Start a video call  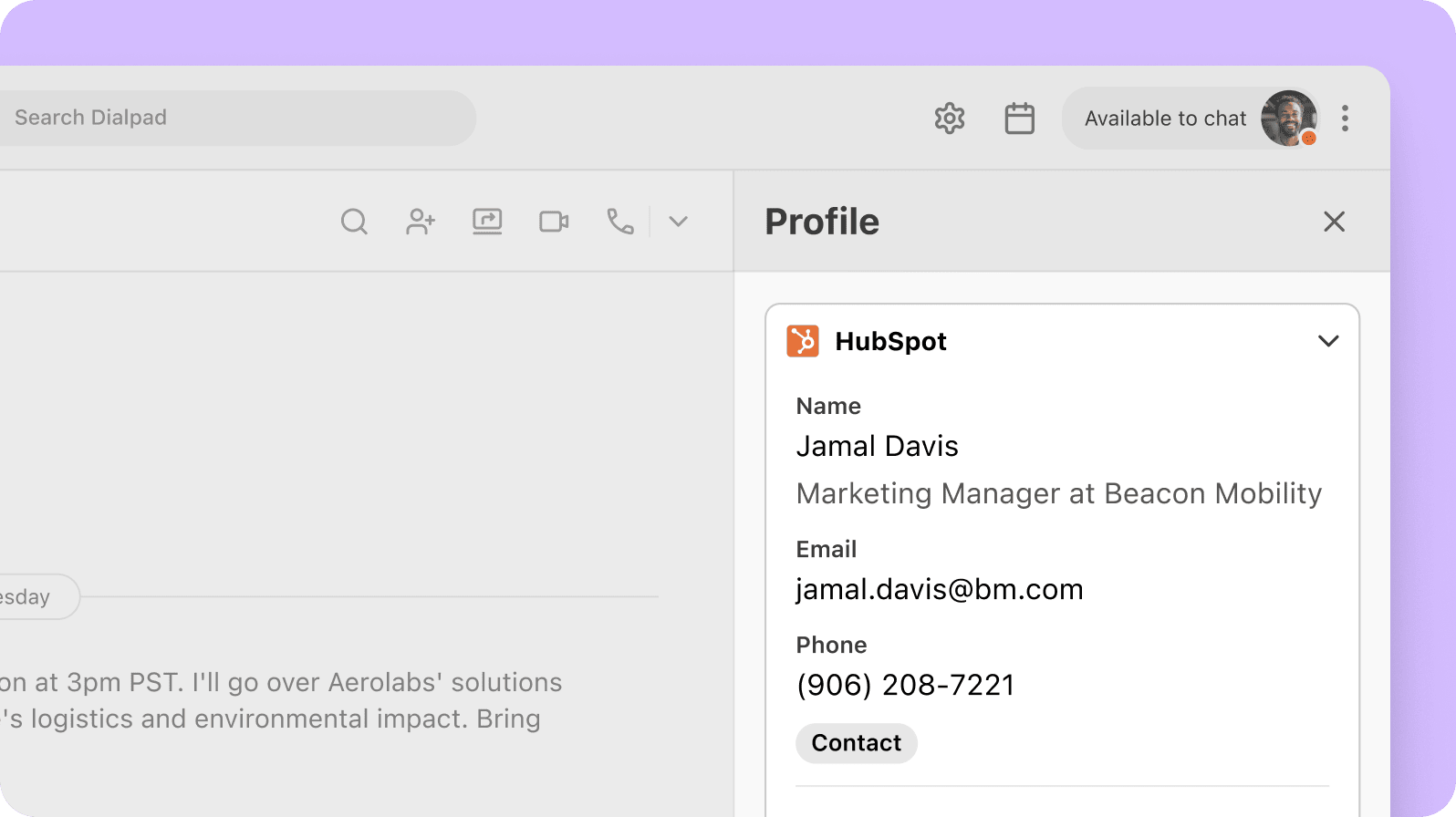coord(554,222)
